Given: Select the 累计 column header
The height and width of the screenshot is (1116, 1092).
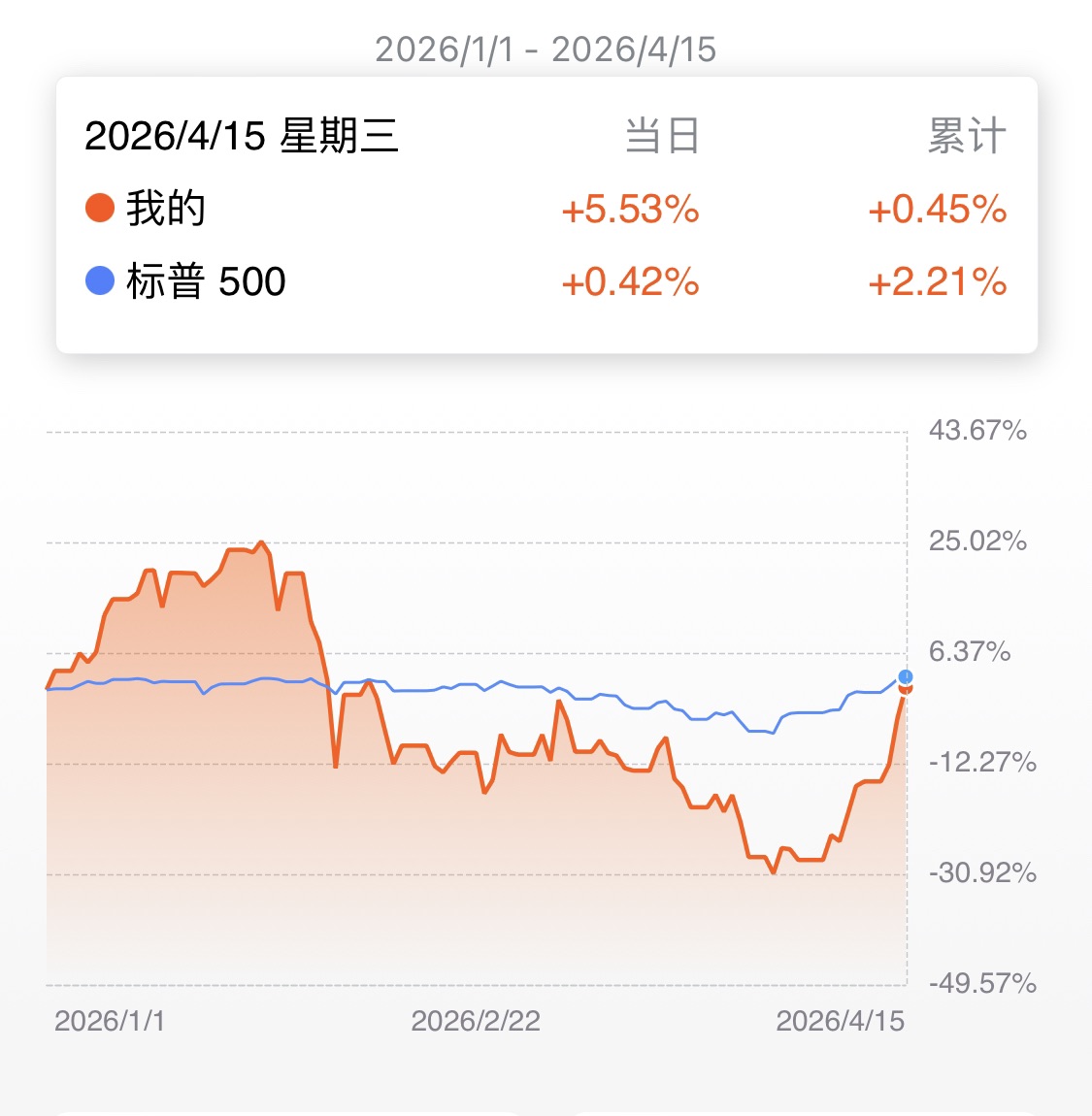Looking at the screenshot, I should pos(967,136).
